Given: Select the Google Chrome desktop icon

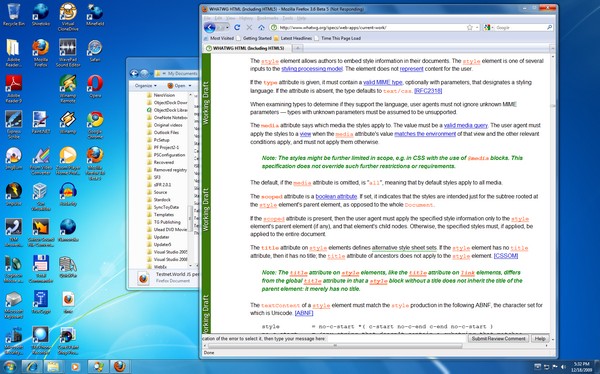Looking at the screenshot, I should point(95,125).
